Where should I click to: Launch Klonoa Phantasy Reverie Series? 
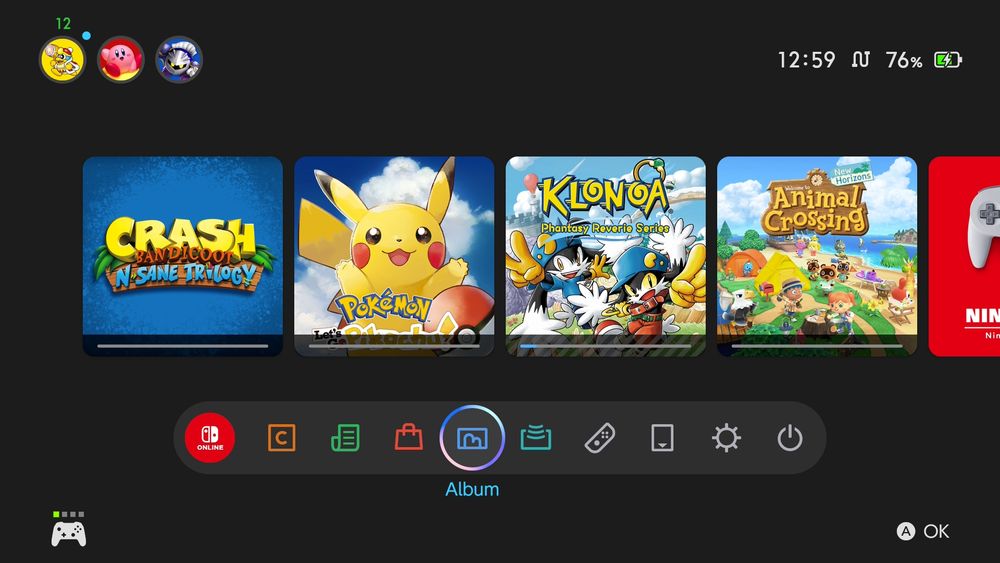(606, 256)
